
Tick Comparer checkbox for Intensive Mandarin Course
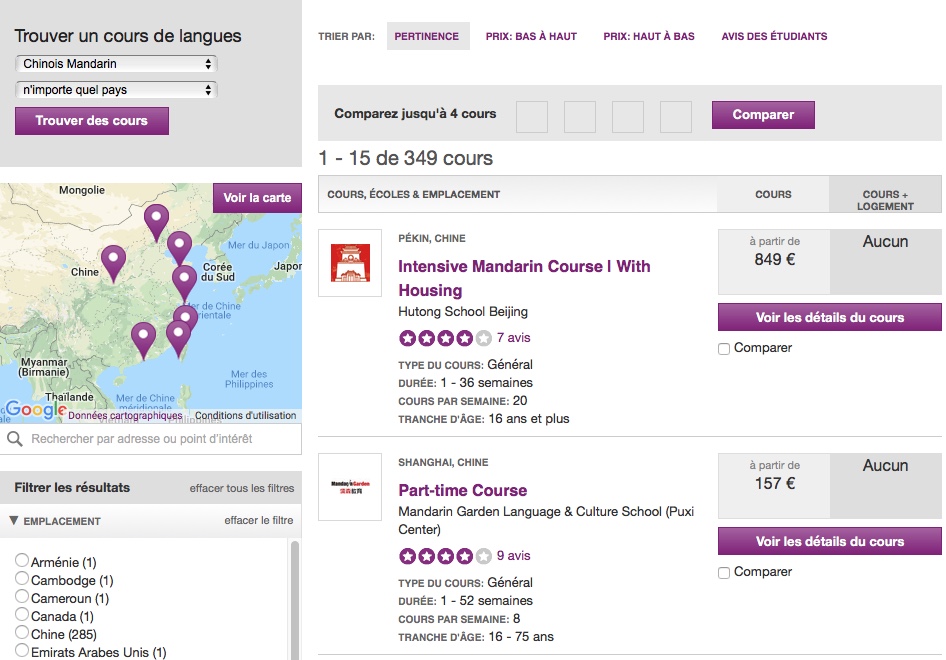coord(724,349)
